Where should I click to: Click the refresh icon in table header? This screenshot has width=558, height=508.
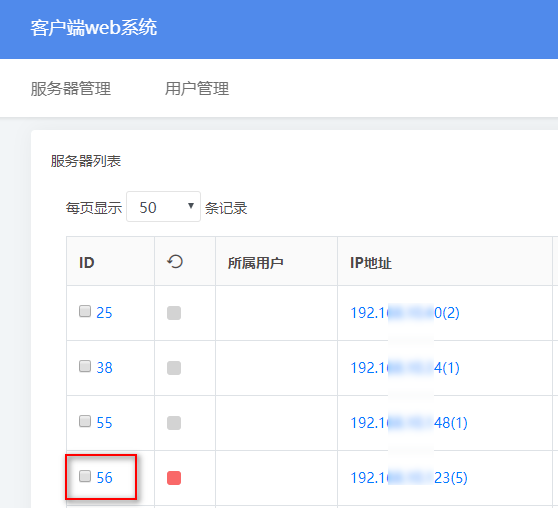pyautogui.click(x=175, y=262)
